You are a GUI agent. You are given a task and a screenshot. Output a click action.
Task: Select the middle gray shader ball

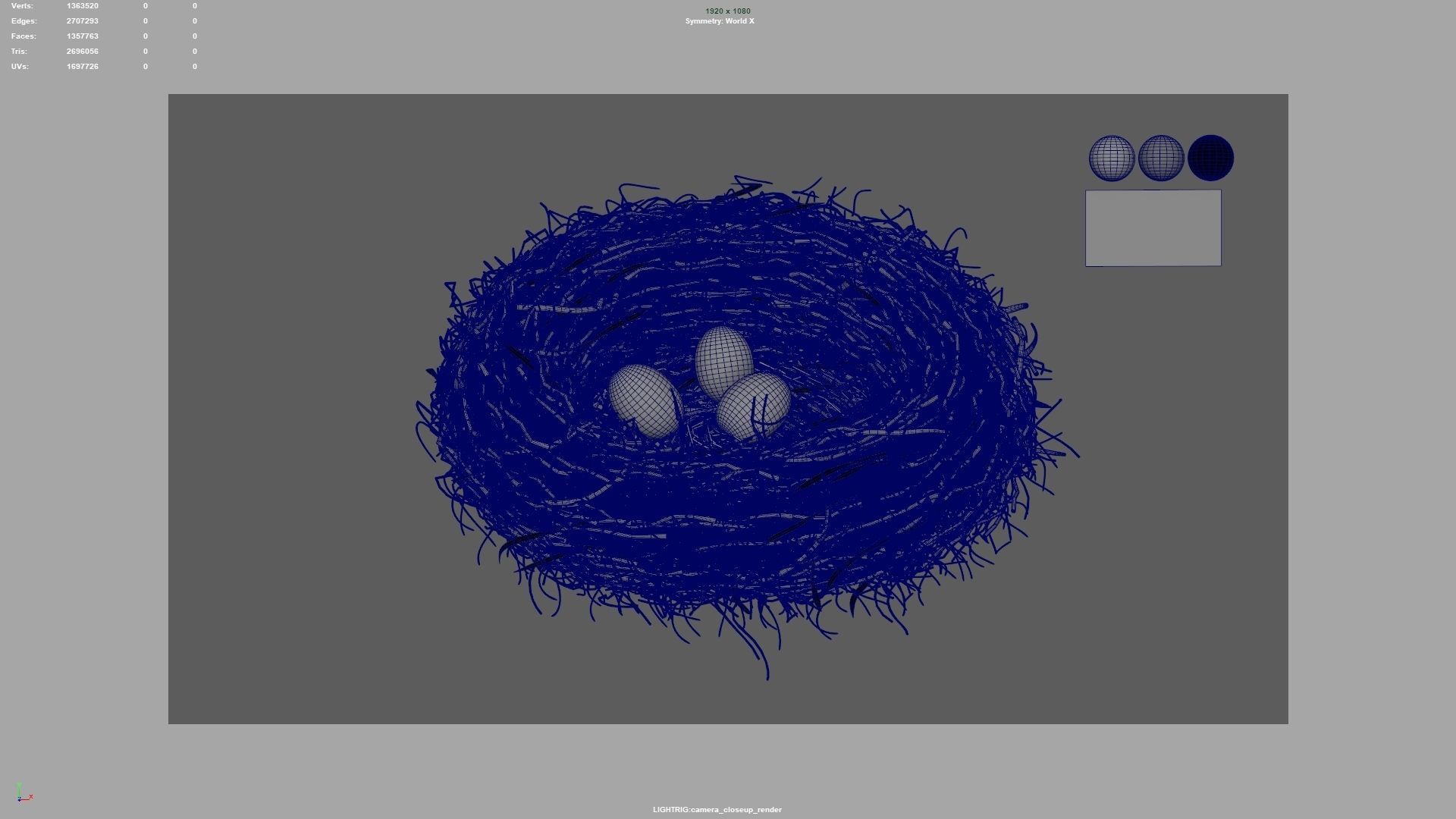(1161, 158)
